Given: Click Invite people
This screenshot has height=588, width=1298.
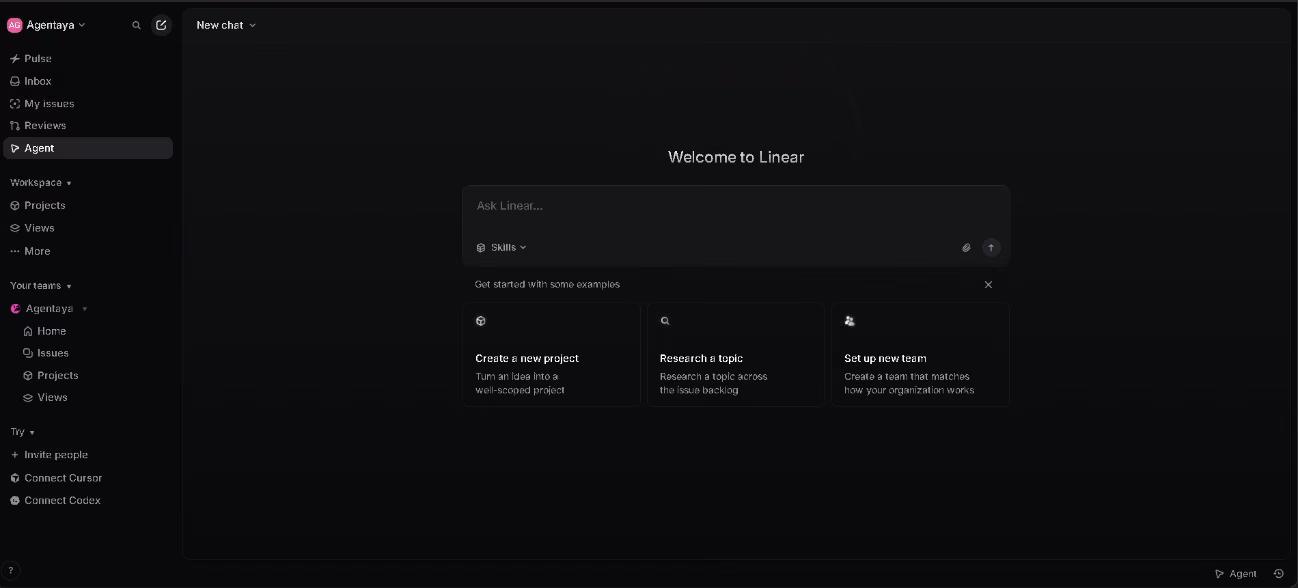Looking at the screenshot, I should (x=88, y=455).
